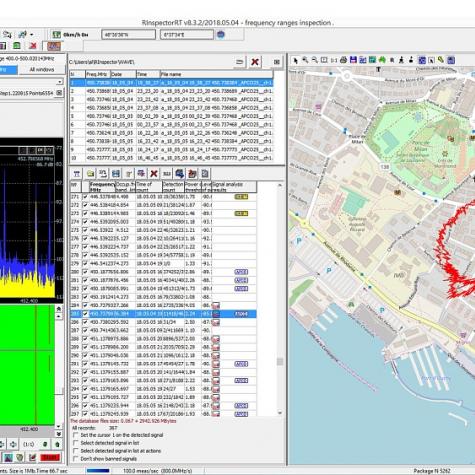The width and height of the screenshot is (475, 475).
Task: Click the first icon in signal list toolbar
Action: tap(77, 173)
